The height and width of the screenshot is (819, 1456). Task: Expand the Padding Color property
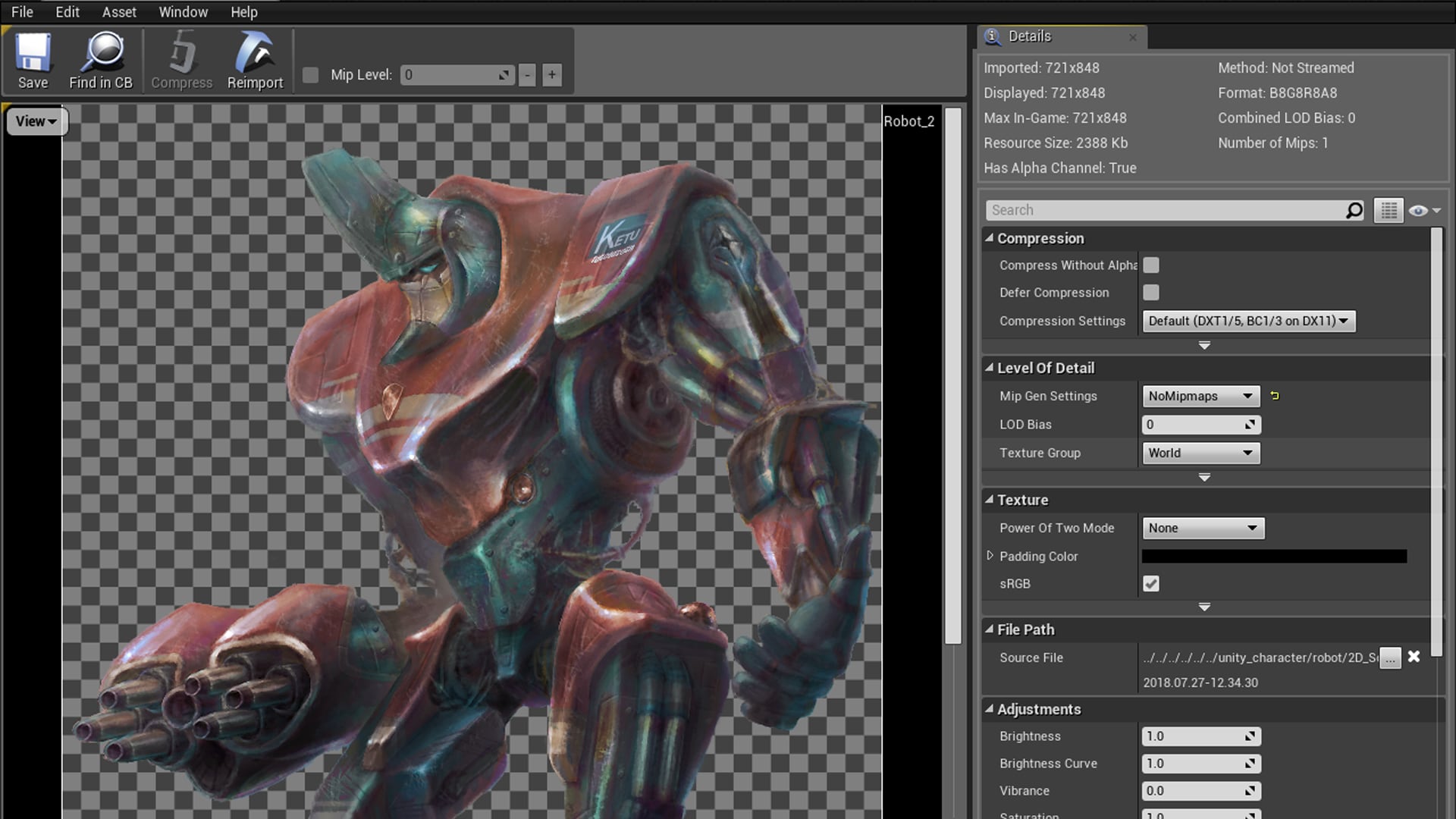(x=991, y=556)
